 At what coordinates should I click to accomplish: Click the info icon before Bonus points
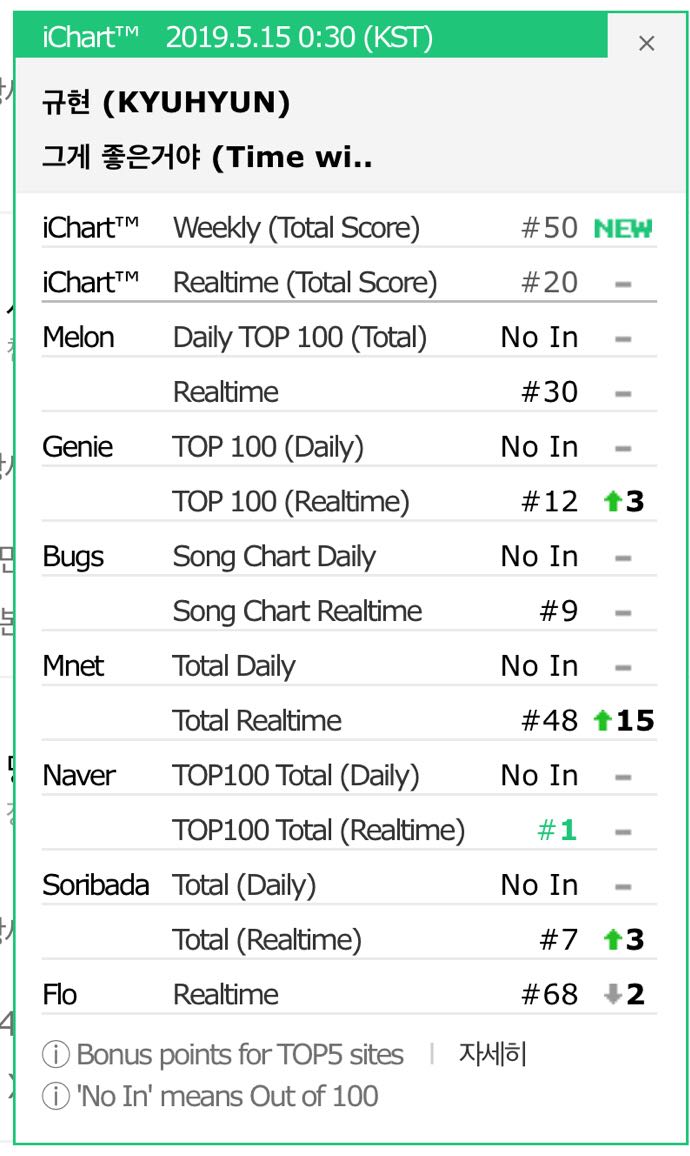tap(55, 1055)
